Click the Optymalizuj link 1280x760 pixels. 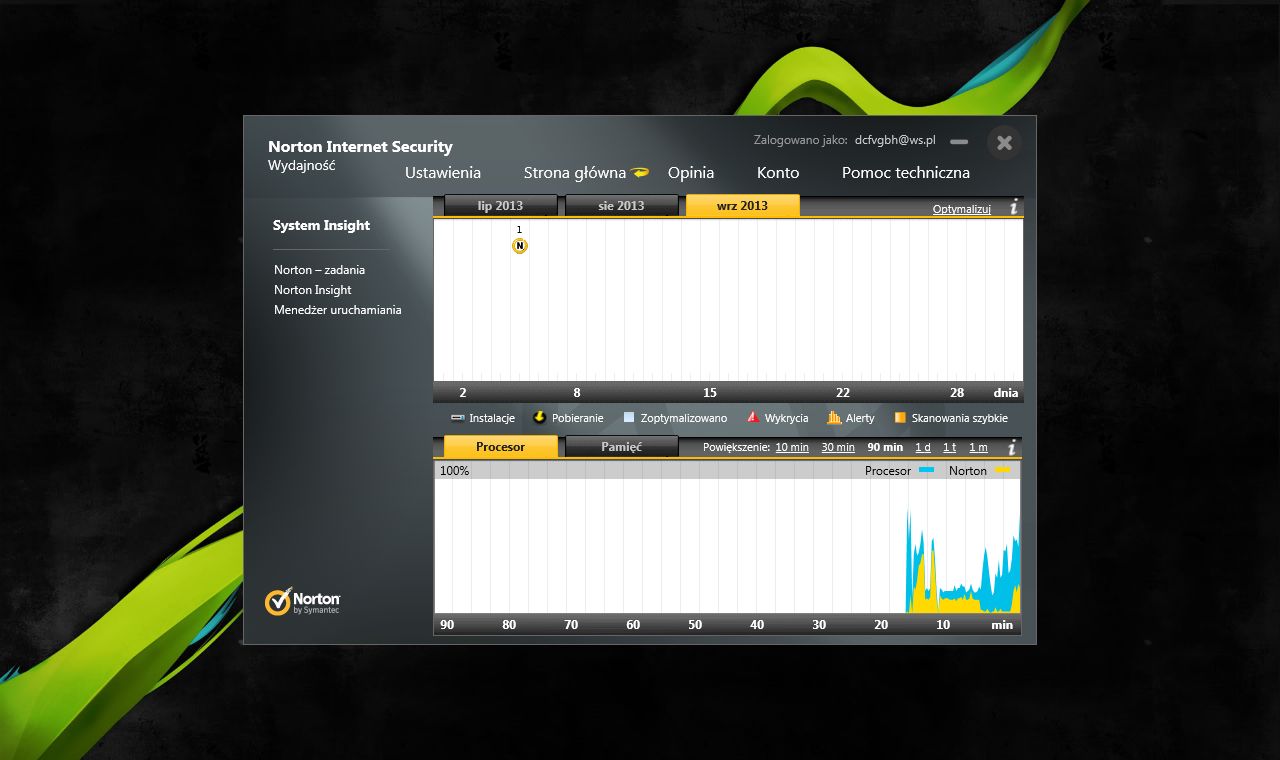coord(961,209)
